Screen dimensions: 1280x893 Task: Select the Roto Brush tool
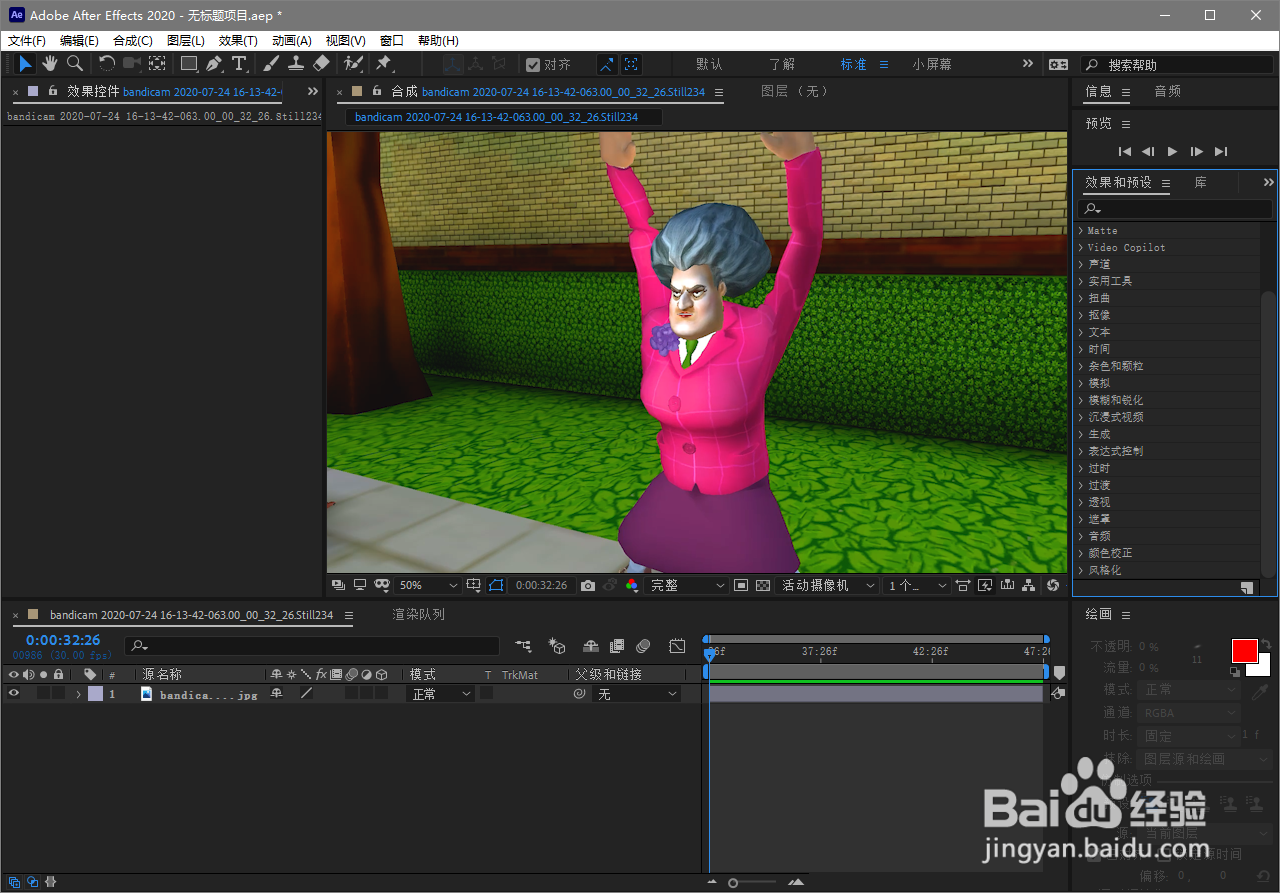pyautogui.click(x=353, y=64)
